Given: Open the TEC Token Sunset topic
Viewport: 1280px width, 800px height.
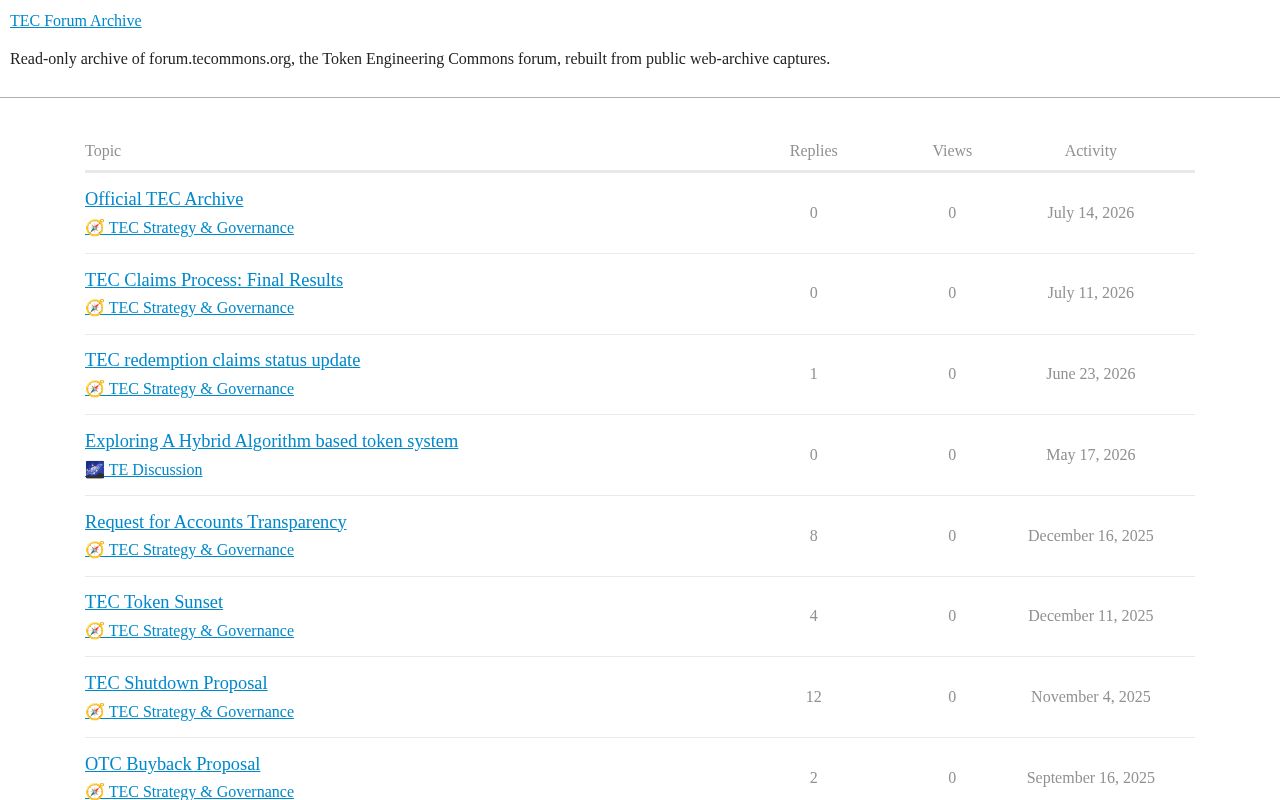Looking at the screenshot, I should pos(154,602).
